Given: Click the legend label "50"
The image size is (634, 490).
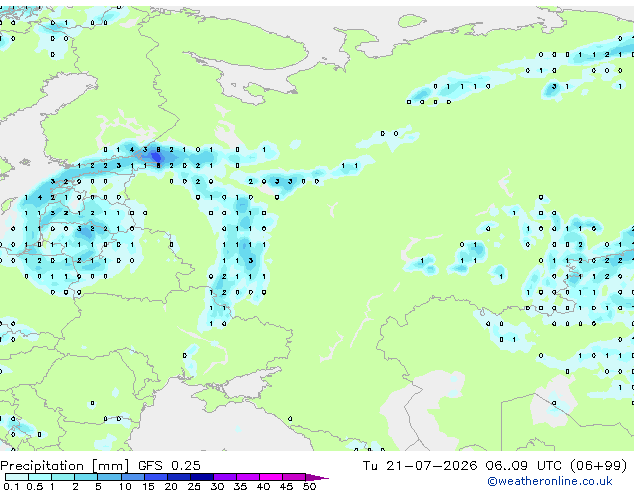Looking at the screenshot, I should [x=309, y=486].
